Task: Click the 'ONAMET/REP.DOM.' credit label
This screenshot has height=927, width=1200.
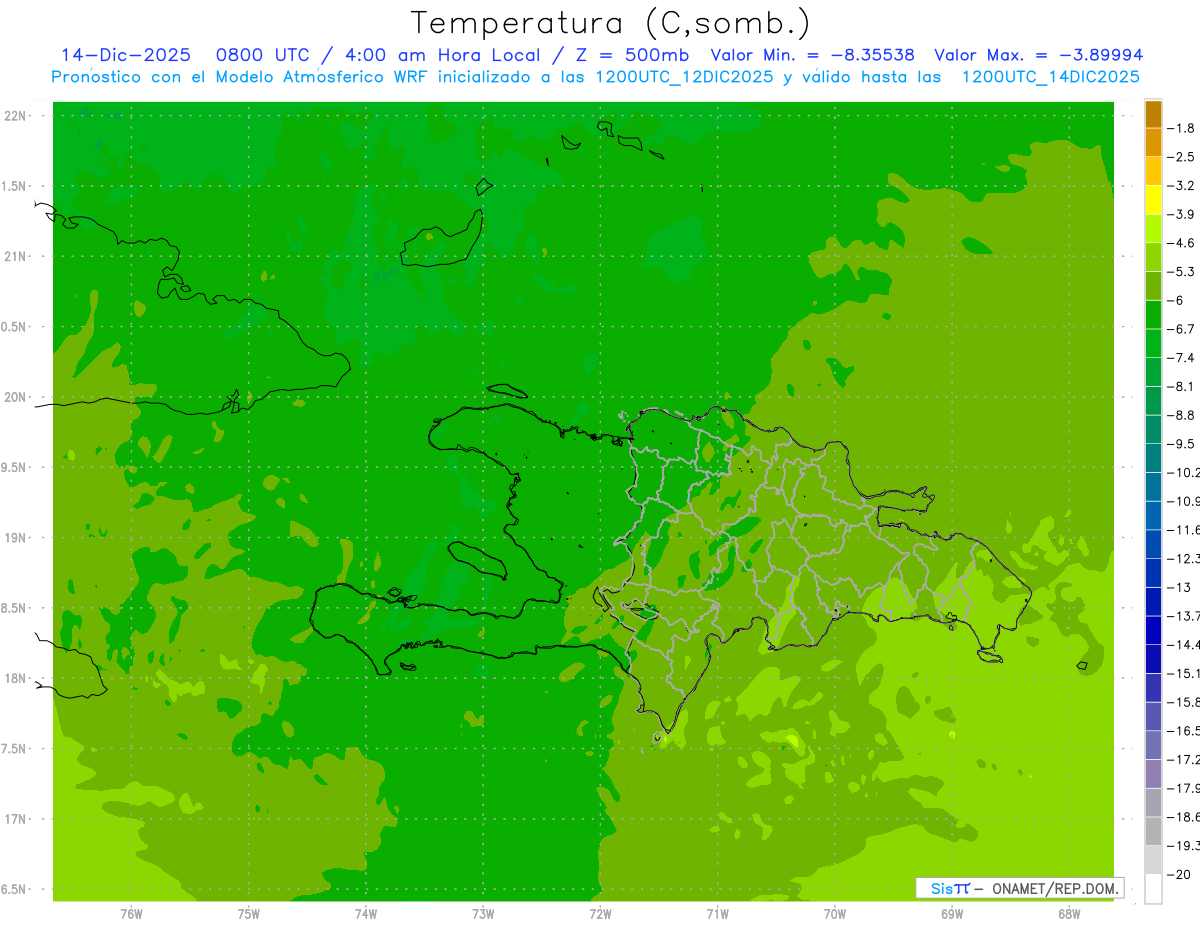Action: pos(1057,888)
